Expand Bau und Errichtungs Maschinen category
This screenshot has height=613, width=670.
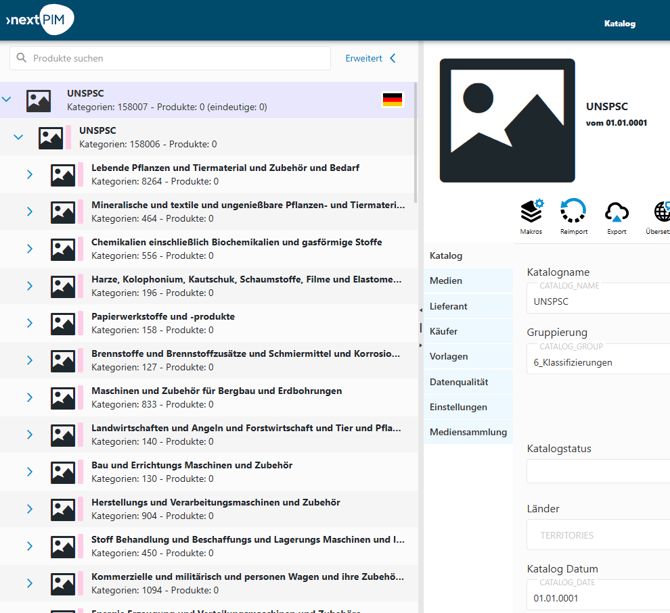click(29, 472)
